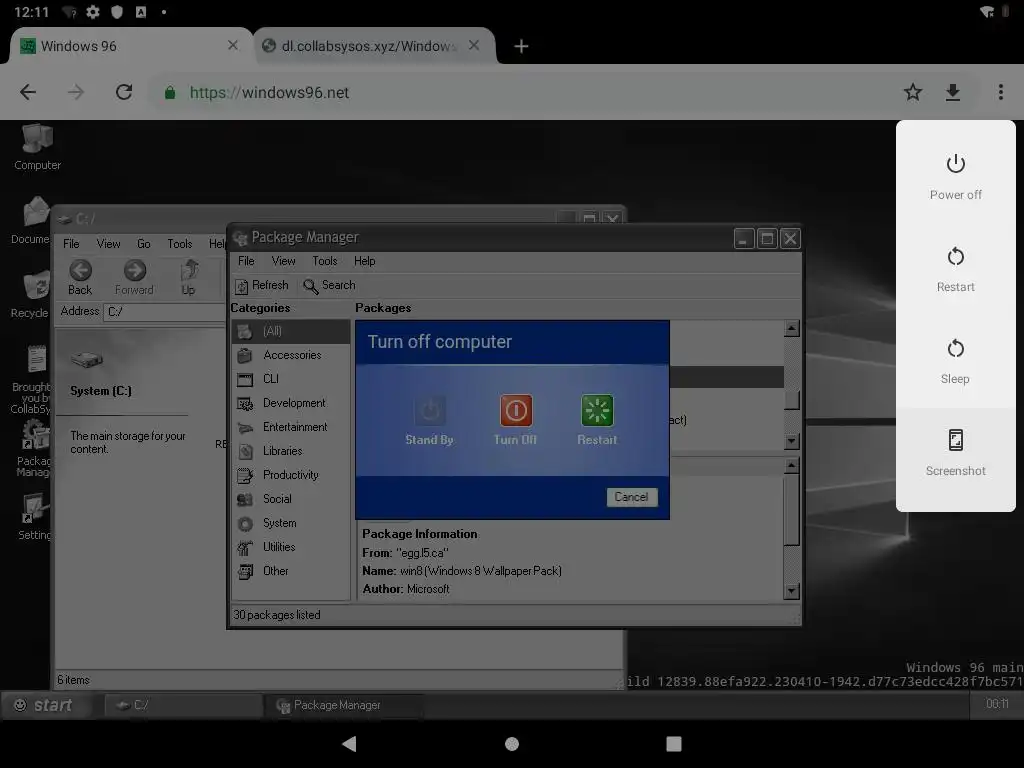1024x768 pixels.
Task: Click Refresh in the Package Manager toolbar
Action: (262, 285)
